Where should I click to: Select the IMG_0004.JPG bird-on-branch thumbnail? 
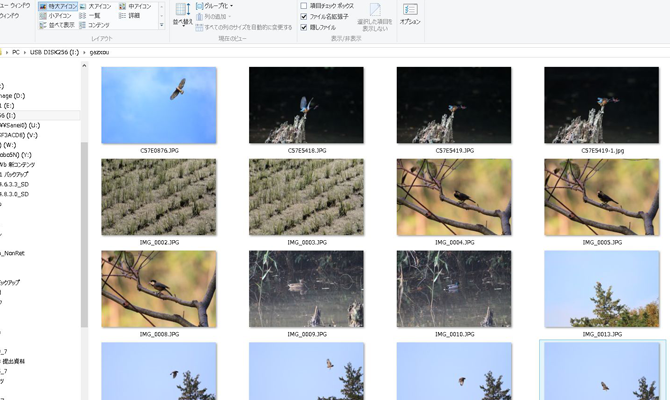click(454, 197)
